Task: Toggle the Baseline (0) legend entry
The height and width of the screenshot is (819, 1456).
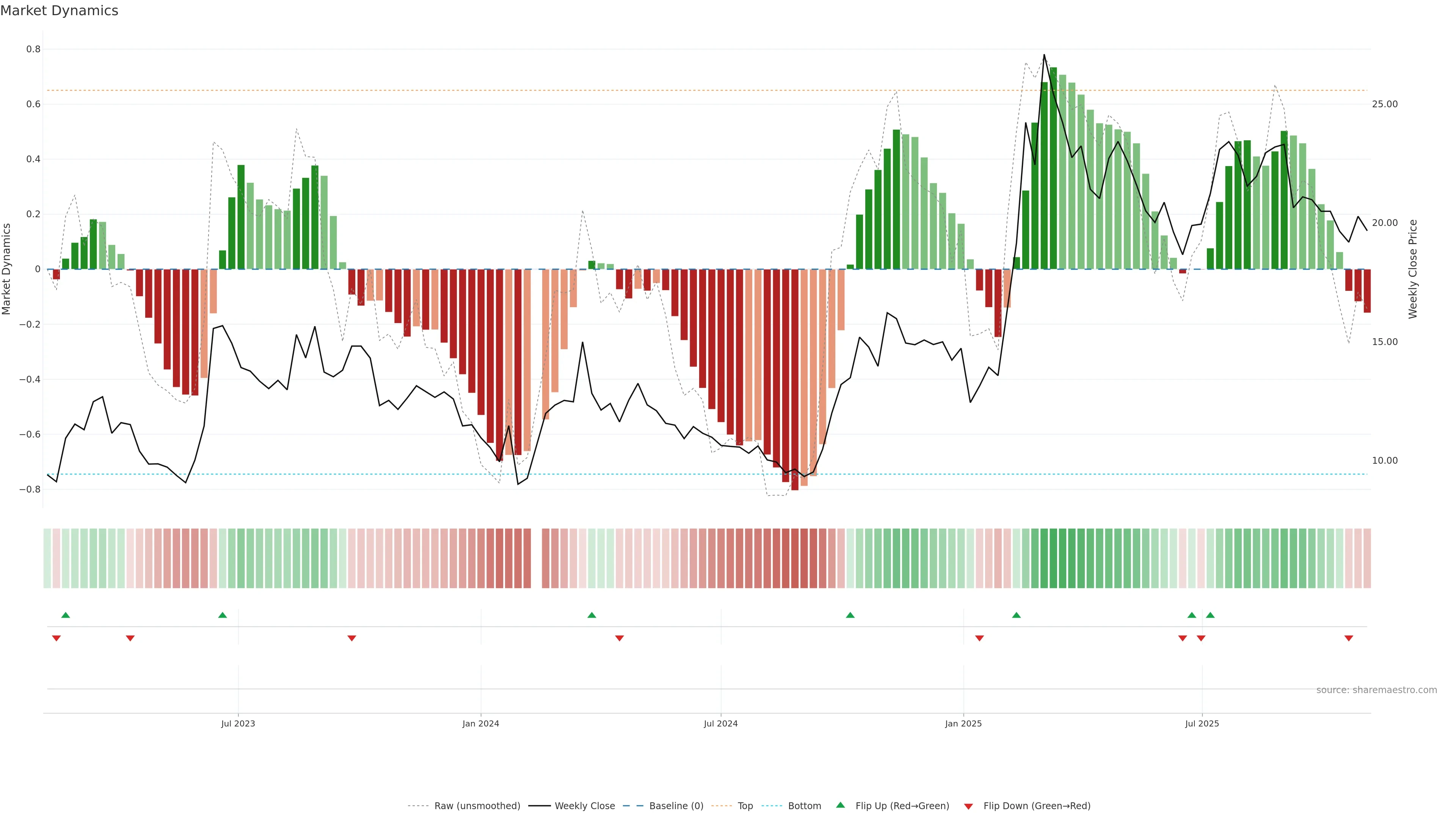Action: point(676,806)
